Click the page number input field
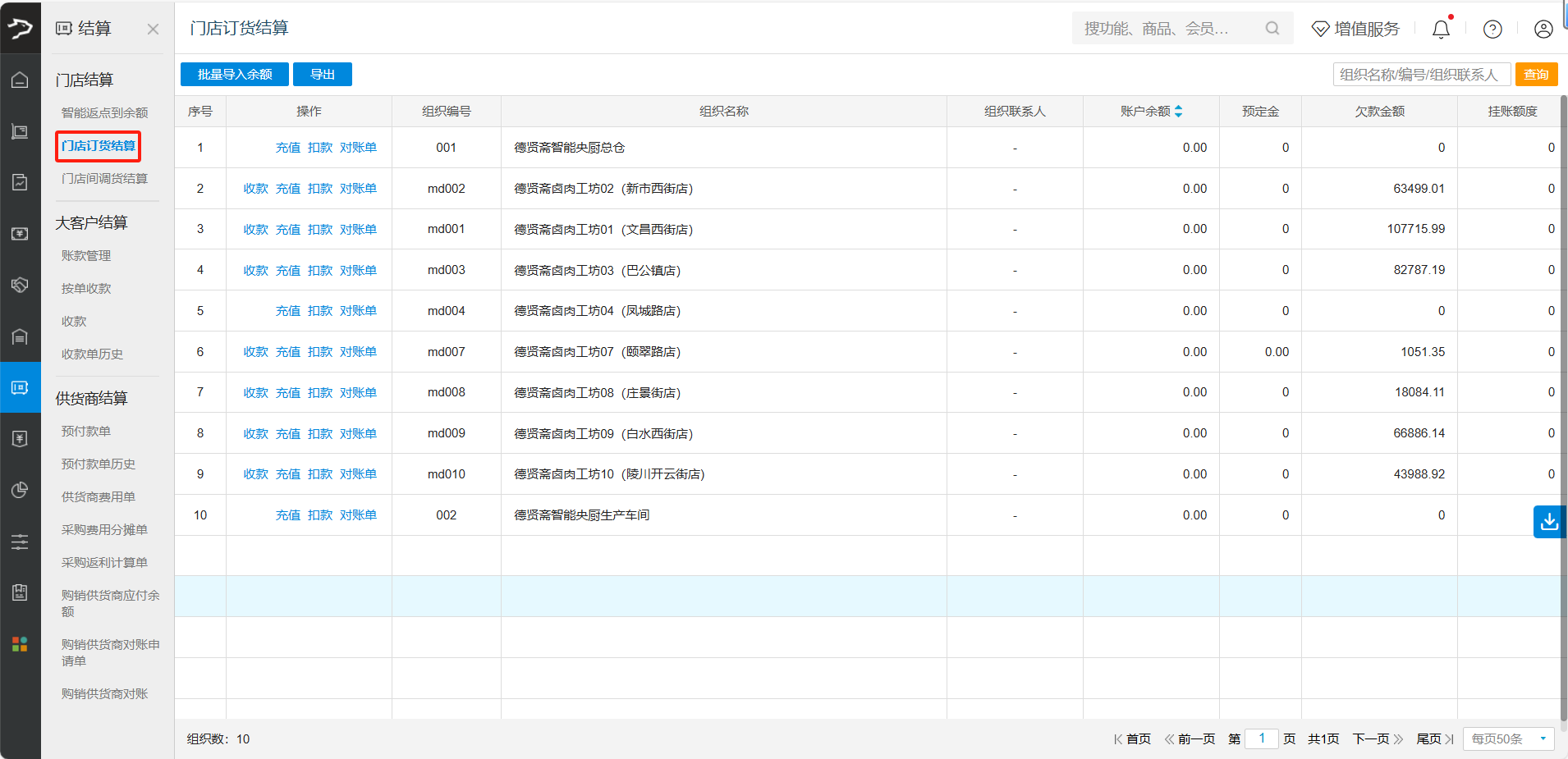1568x759 pixels. tap(1262, 738)
